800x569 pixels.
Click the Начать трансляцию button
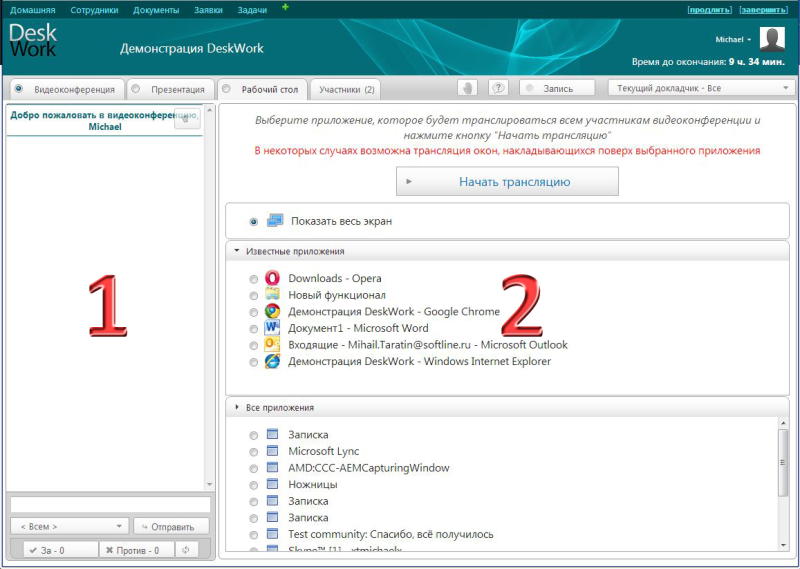pos(507,181)
